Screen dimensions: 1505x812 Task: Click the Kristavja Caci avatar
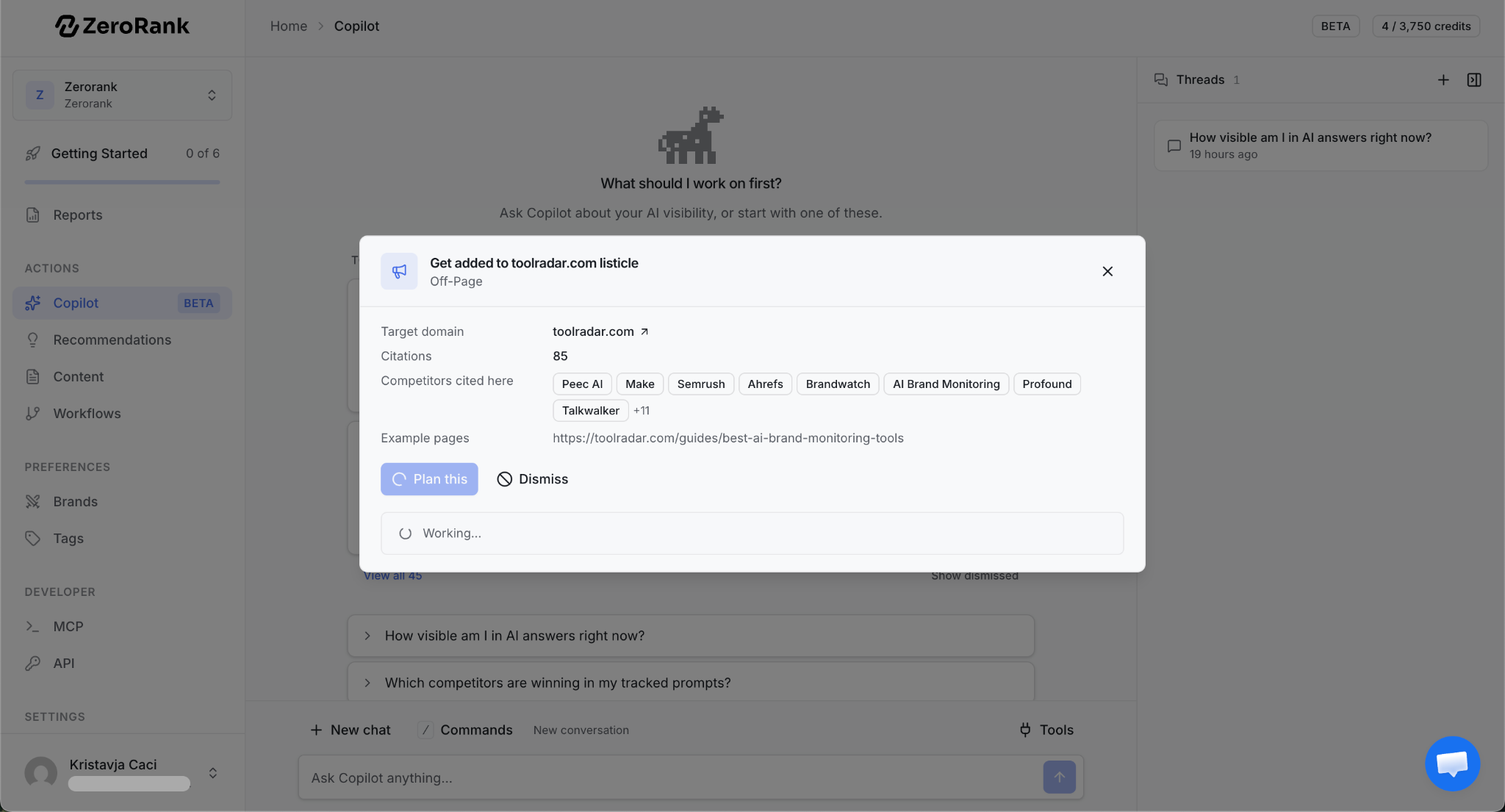click(x=41, y=773)
